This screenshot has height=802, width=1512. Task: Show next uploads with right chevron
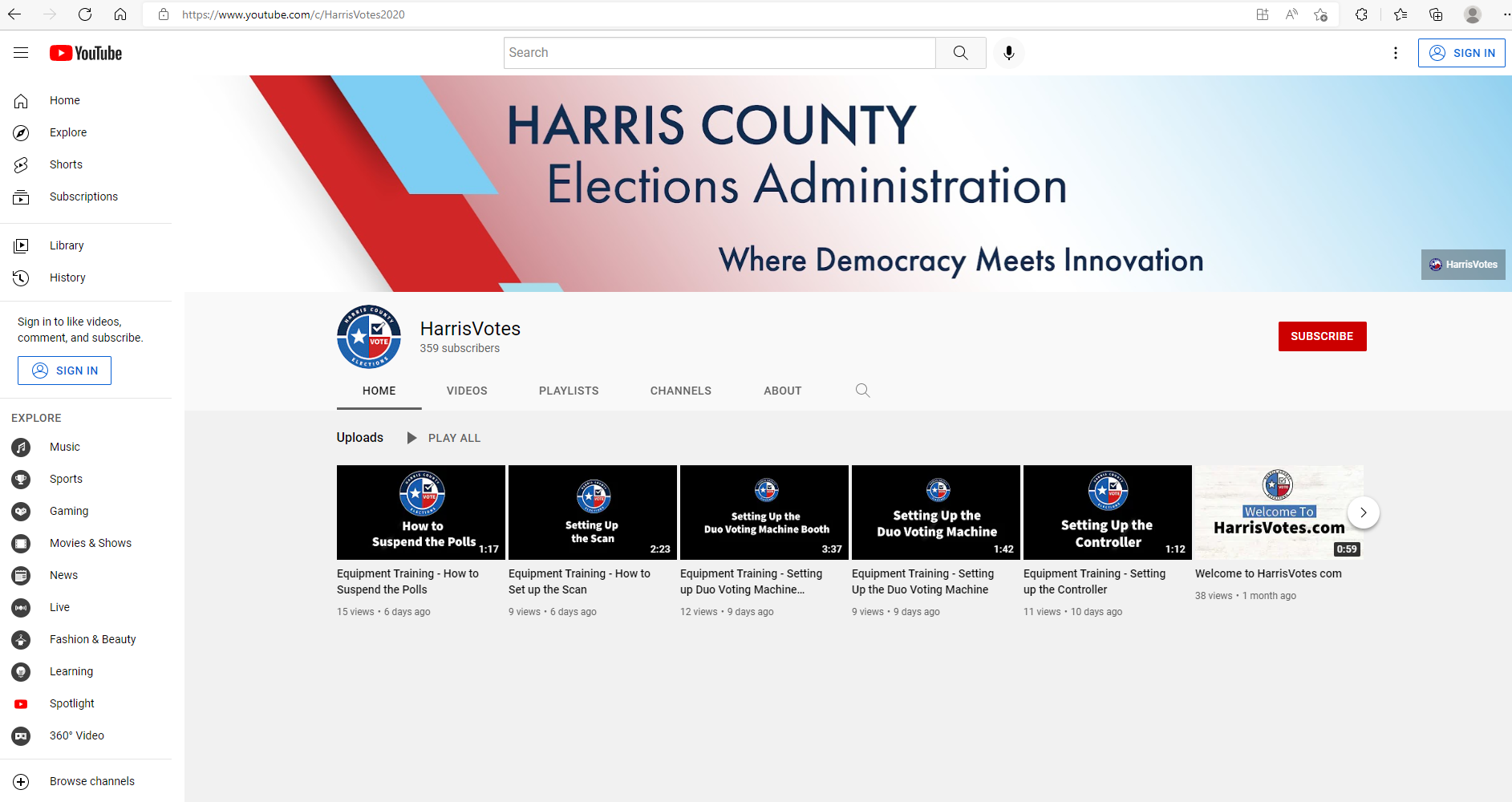[x=1363, y=512]
